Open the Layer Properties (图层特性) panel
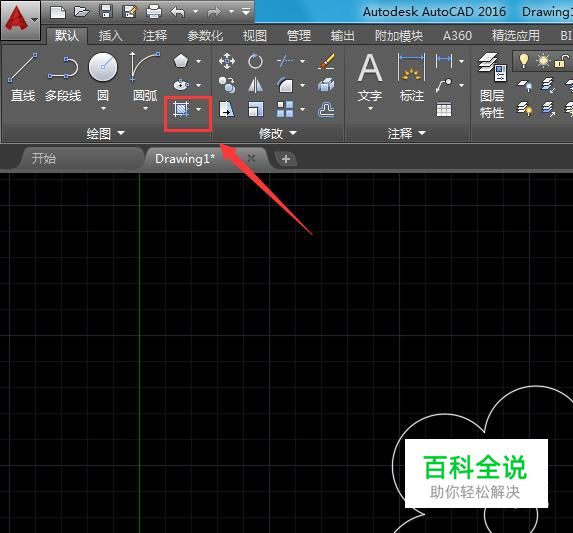 coord(492,86)
